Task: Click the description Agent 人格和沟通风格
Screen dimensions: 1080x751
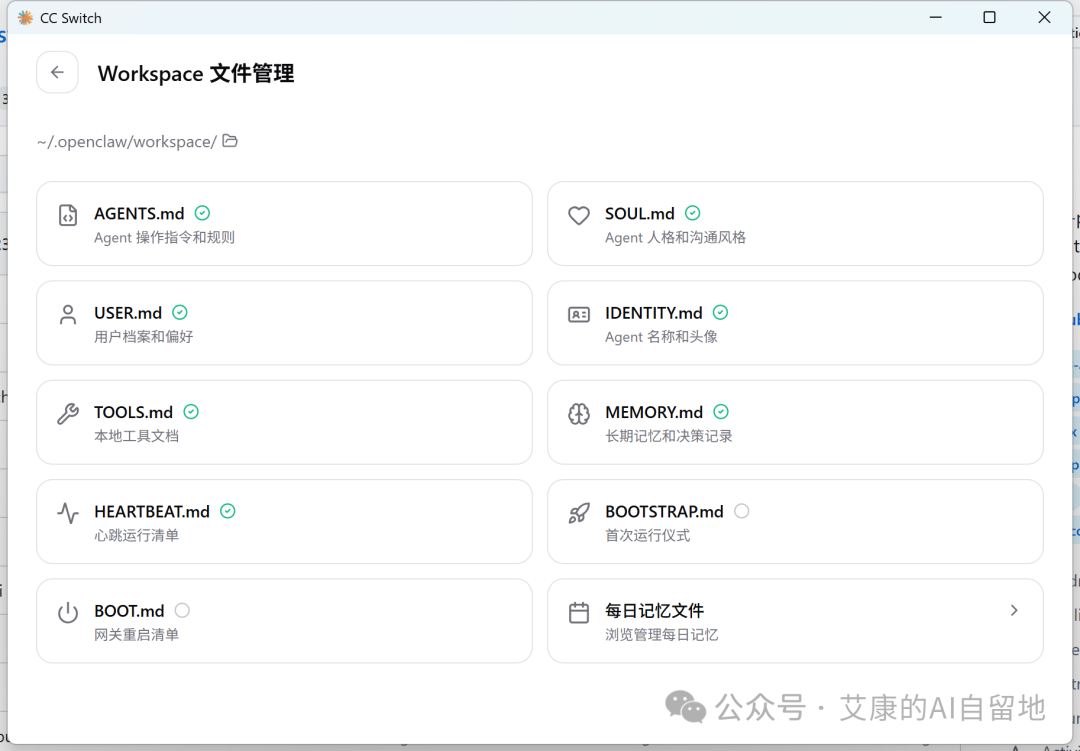Action: [676, 238]
